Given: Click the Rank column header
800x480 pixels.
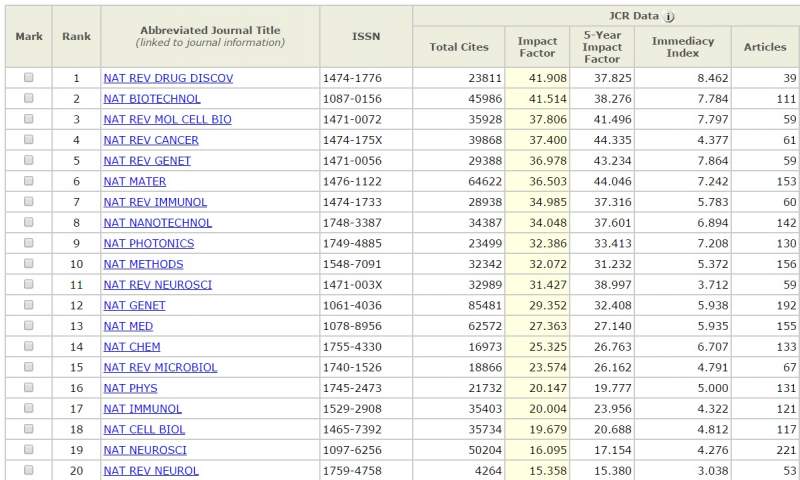Looking at the screenshot, I should click(x=77, y=36).
